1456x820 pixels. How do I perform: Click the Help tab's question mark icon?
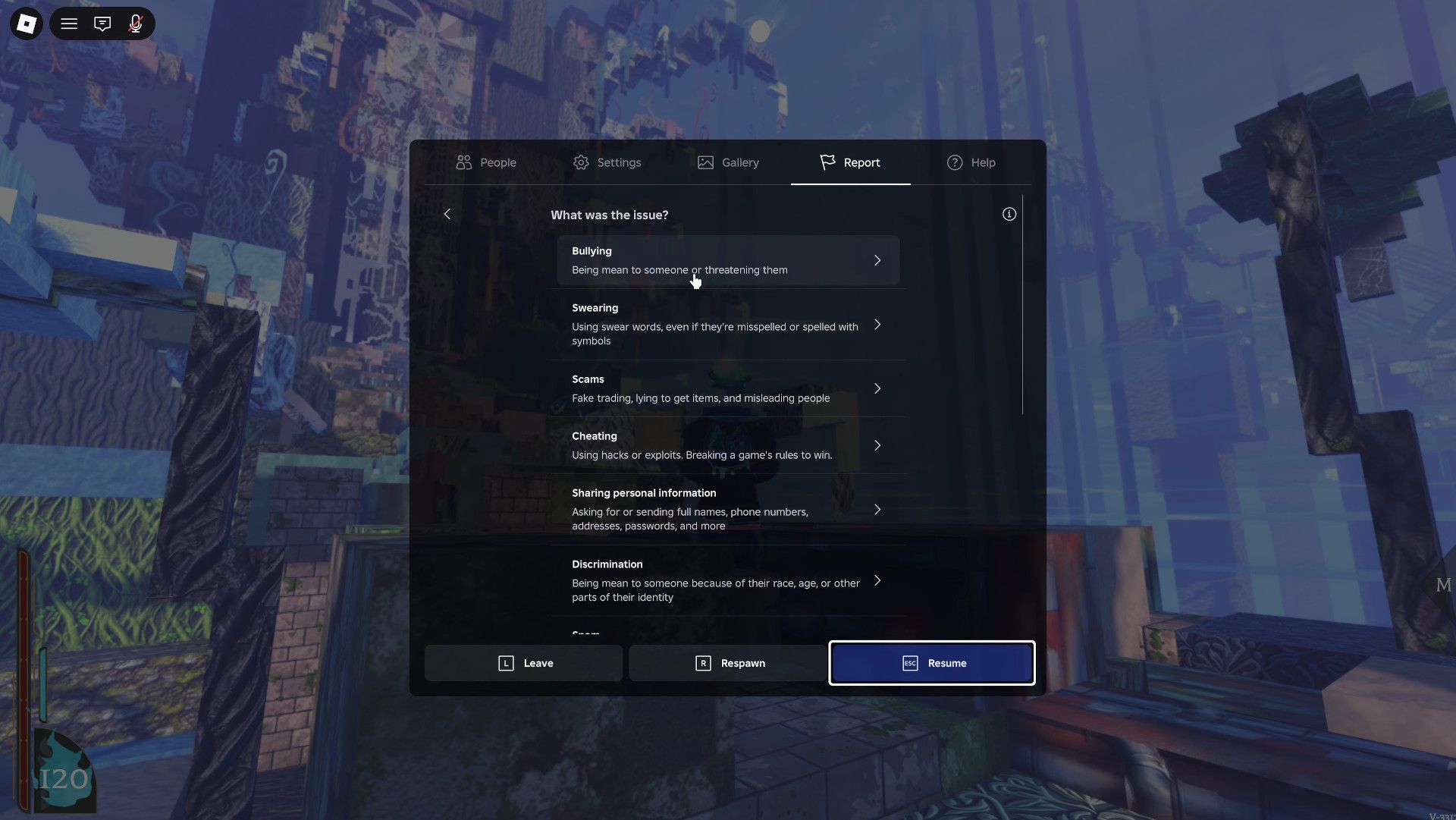point(955,162)
